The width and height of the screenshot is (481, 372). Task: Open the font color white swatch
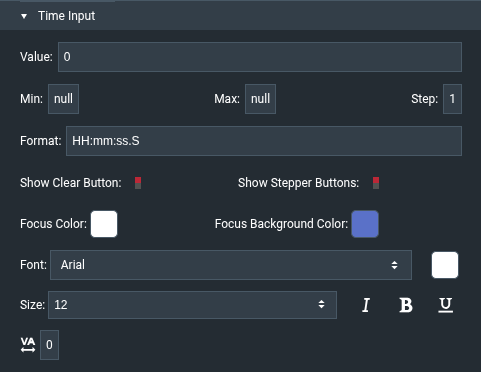tap(445, 265)
